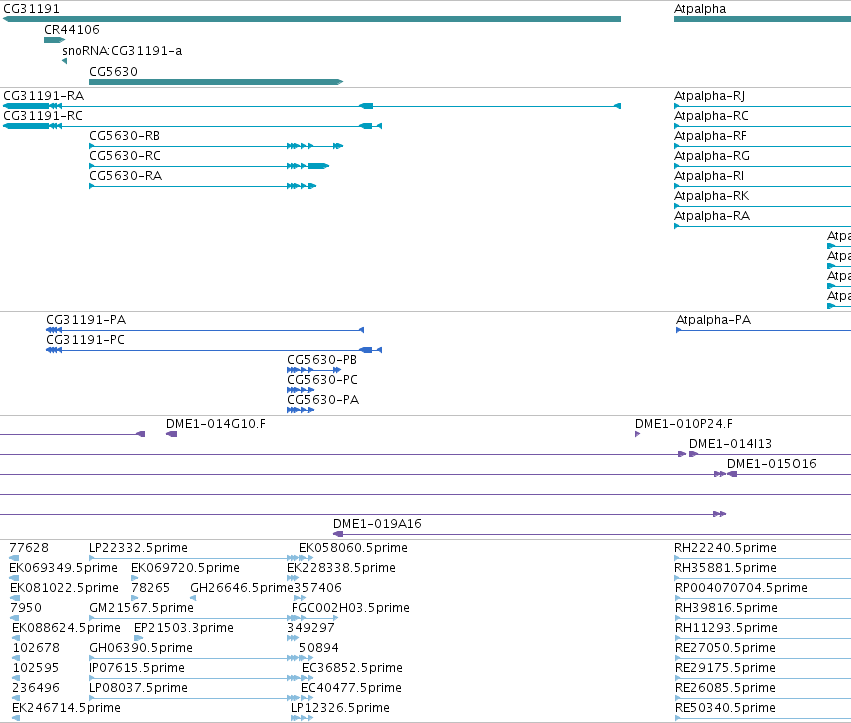
Task: Click EST EK081022.5prime
Action: pos(64,588)
